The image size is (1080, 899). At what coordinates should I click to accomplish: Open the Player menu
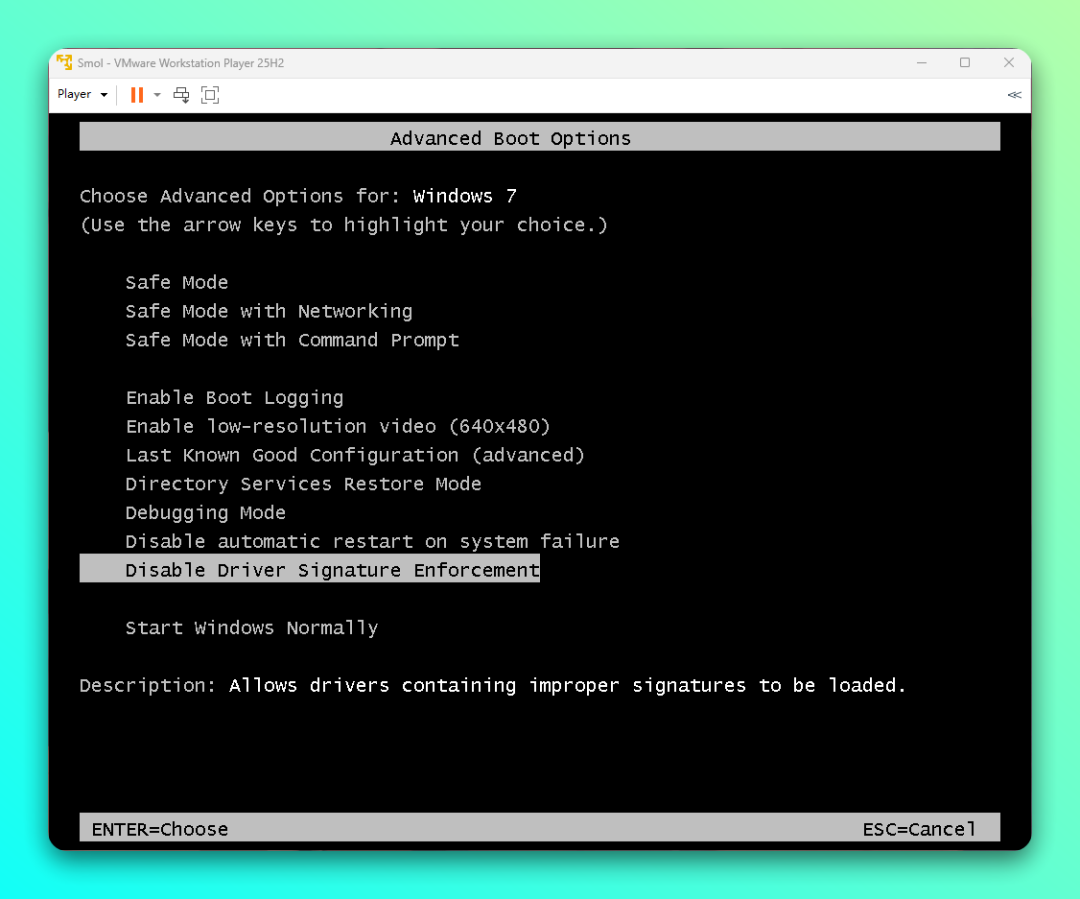[x=81, y=94]
